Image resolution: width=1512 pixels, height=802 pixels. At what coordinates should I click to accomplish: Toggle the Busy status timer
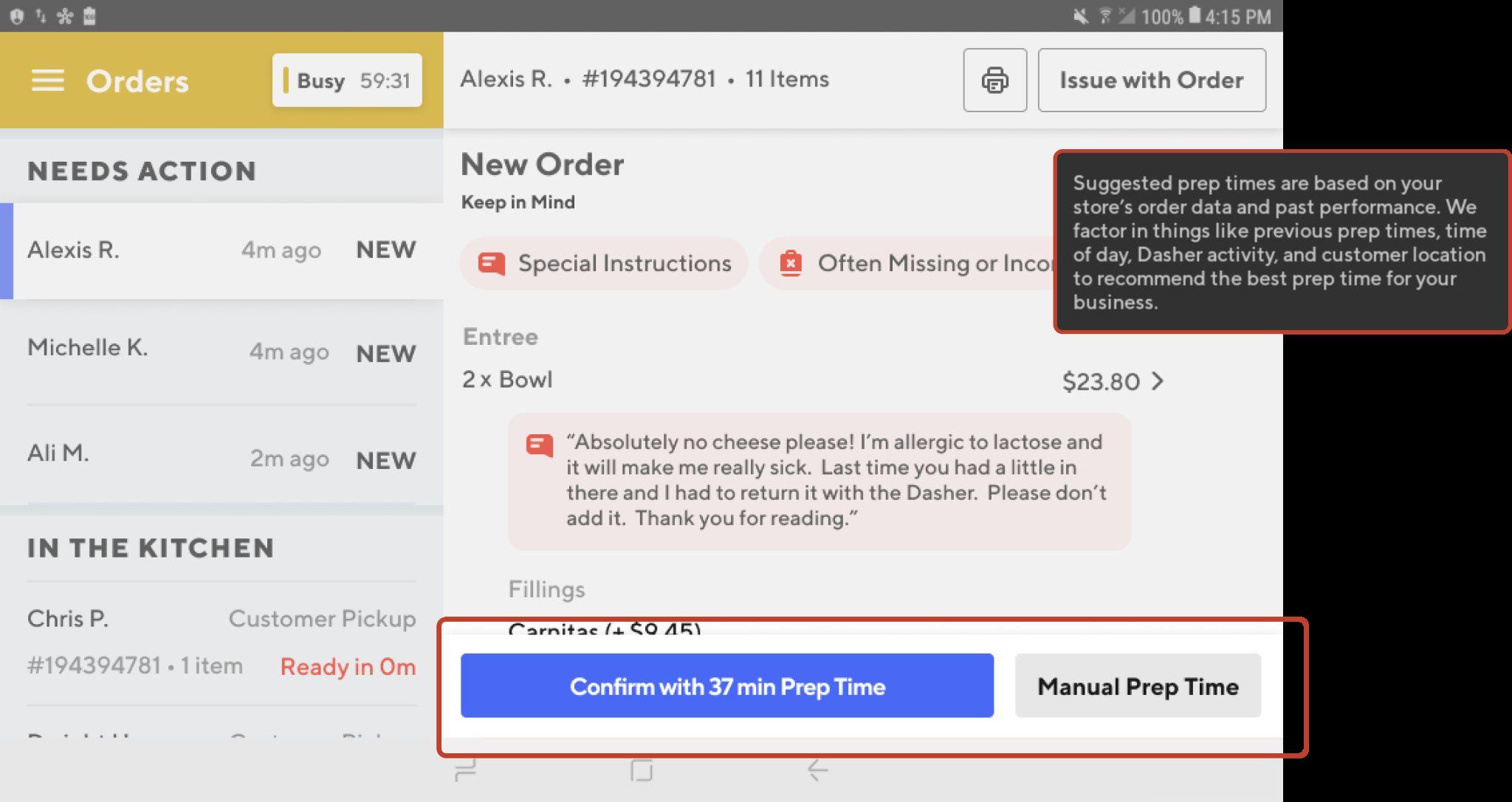click(x=347, y=80)
